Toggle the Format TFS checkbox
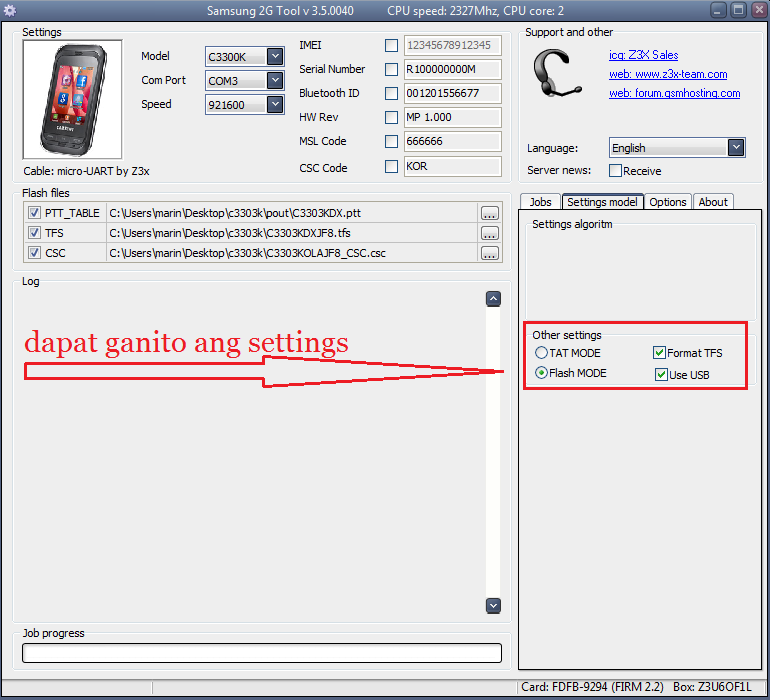Screen dimensions: 770x700 660,353
